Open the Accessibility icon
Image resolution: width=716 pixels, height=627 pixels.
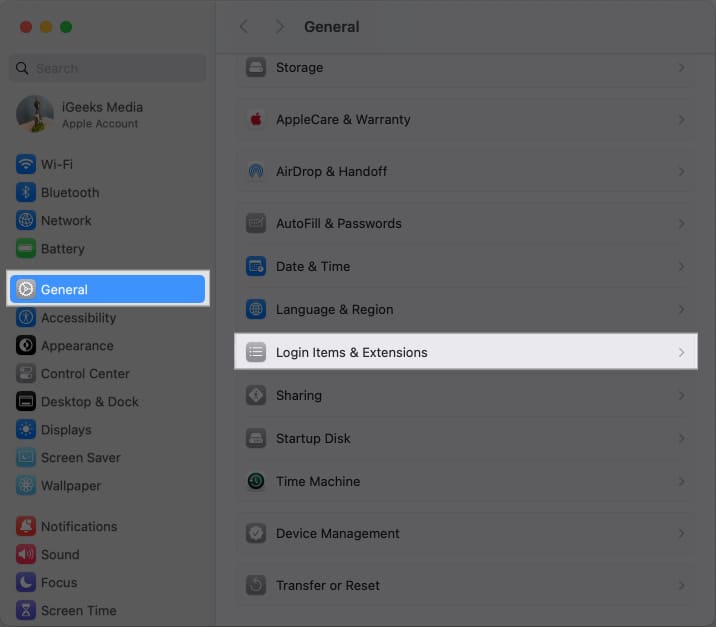(x=26, y=317)
